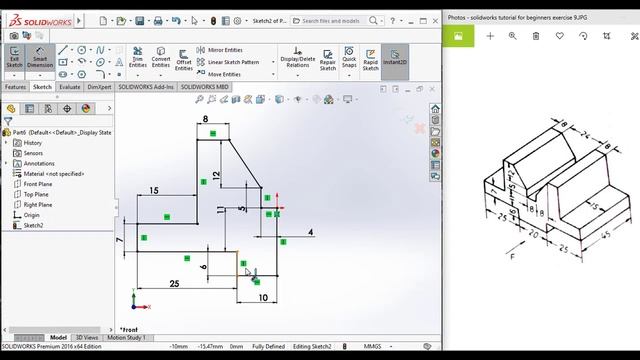Image resolution: width=640 pixels, height=360 pixels.
Task: Switch to the DimXpert tab
Action: pyautogui.click(x=99, y=87)
